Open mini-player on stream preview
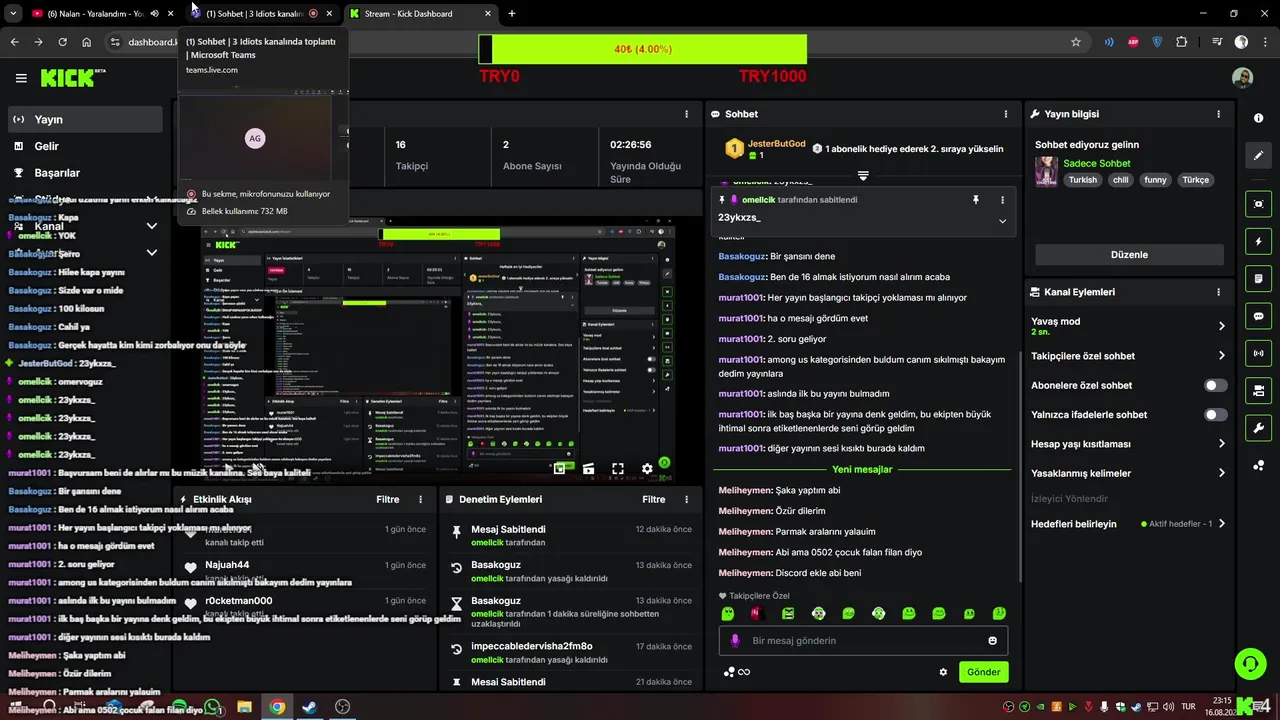 pos(560,468)
